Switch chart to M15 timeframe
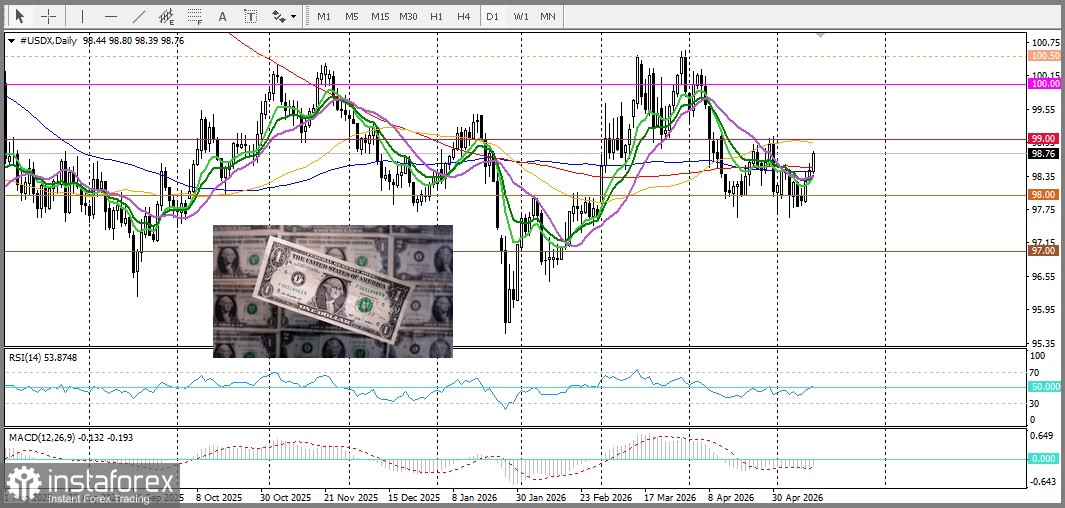 tap(380, 16)
